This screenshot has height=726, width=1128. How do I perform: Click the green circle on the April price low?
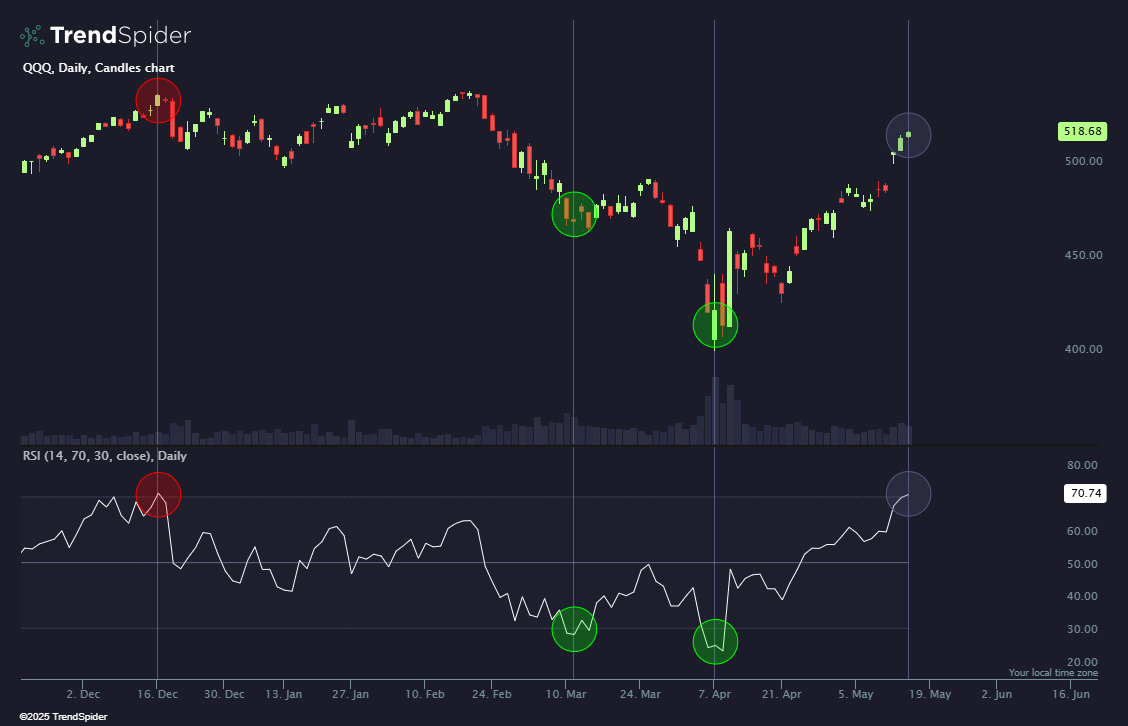coord(715,325)
